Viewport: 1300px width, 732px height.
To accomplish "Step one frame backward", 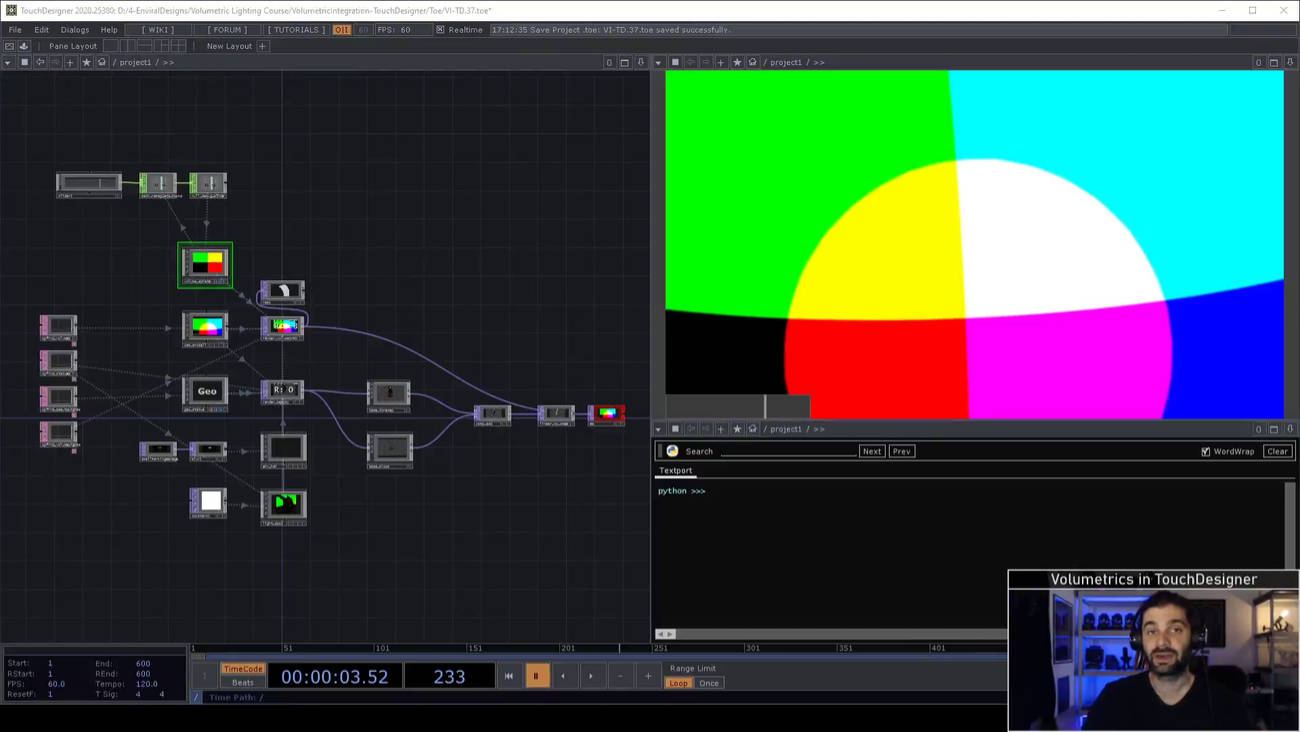I will click(563, 676).
